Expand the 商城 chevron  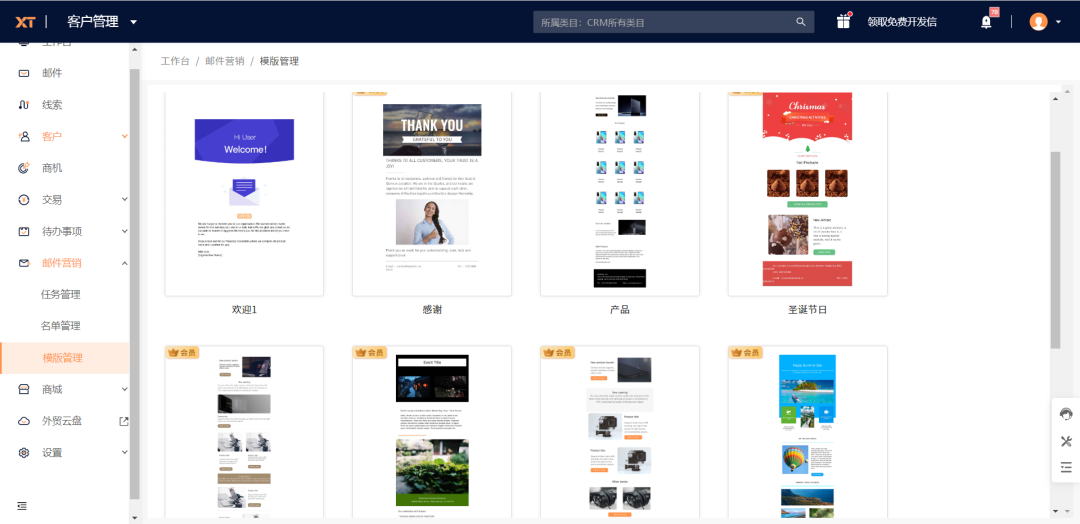click(125, 390)
